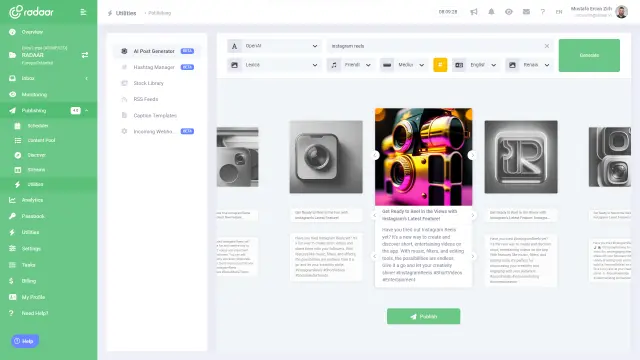Click the megaphone announcements icon in the top bar
This screenshot has width=640, height=360.
(473, 12)
